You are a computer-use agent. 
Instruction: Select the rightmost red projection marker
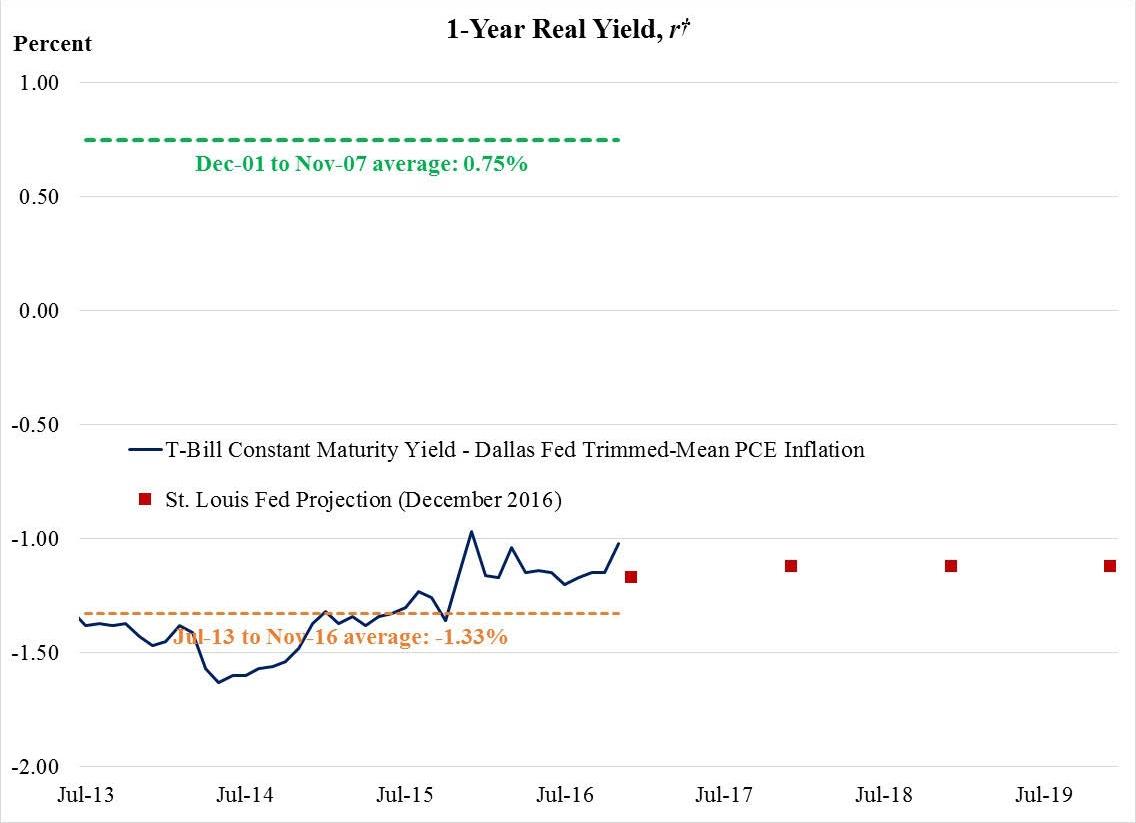click(1110, 566)
